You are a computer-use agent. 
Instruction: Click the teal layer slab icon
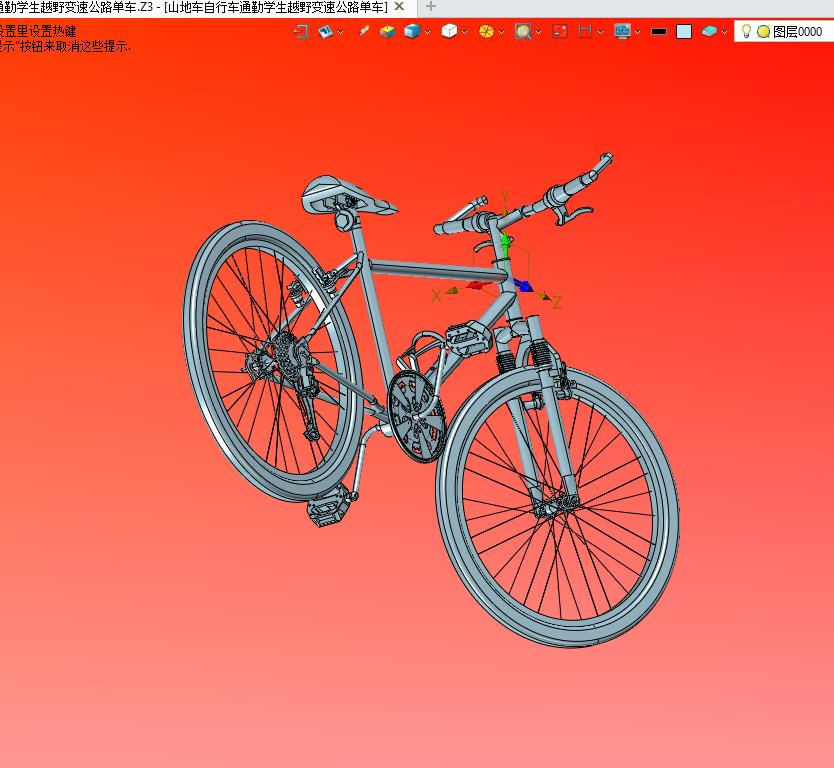[x=709, y=32]
